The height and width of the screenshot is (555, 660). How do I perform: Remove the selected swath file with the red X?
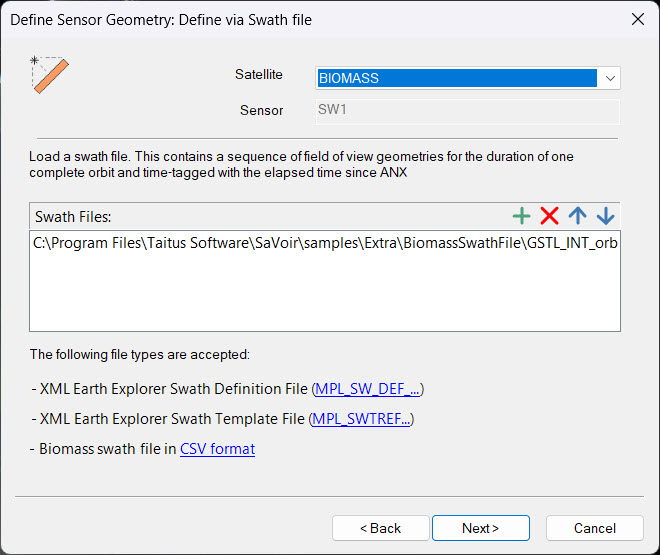(x=549, y=215)
